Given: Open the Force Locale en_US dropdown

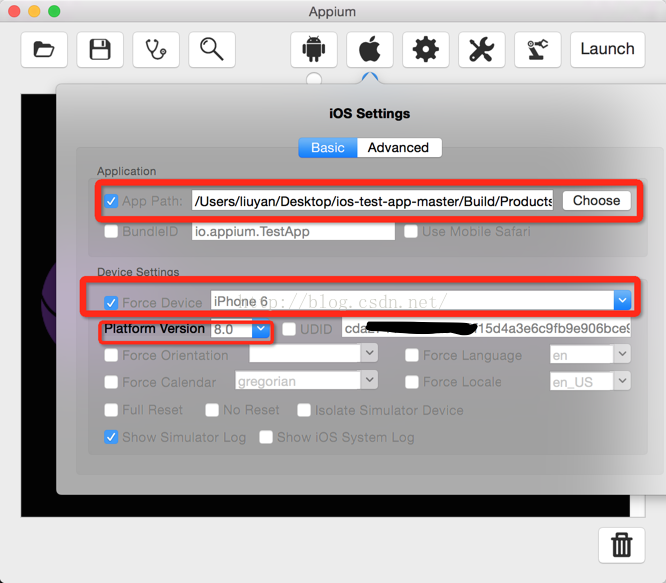Looking at the screenshot, I should [622, 381].
